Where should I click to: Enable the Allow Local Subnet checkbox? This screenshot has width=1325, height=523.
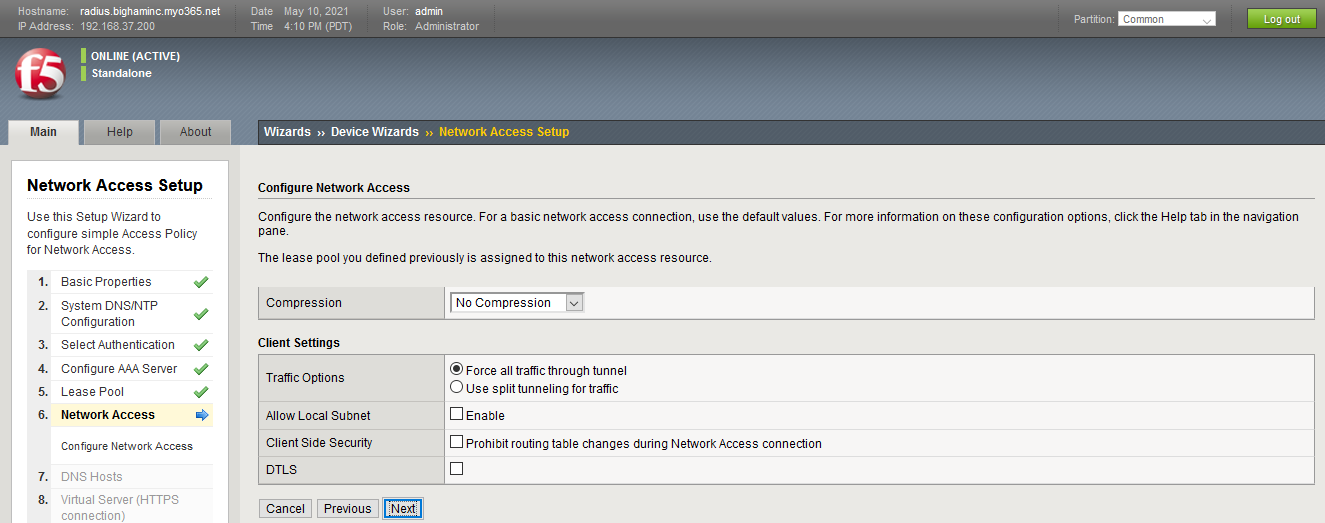[x=457, y=414]
